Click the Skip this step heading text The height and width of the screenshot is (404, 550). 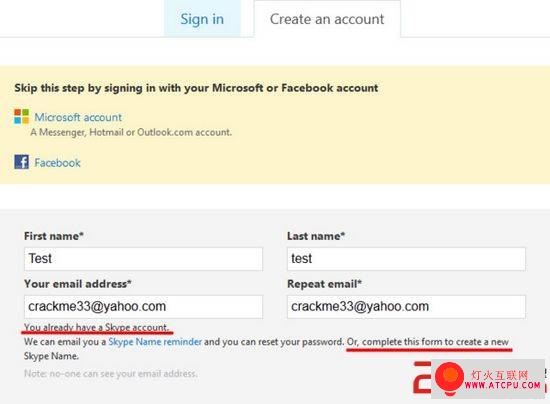click(196, 88)
